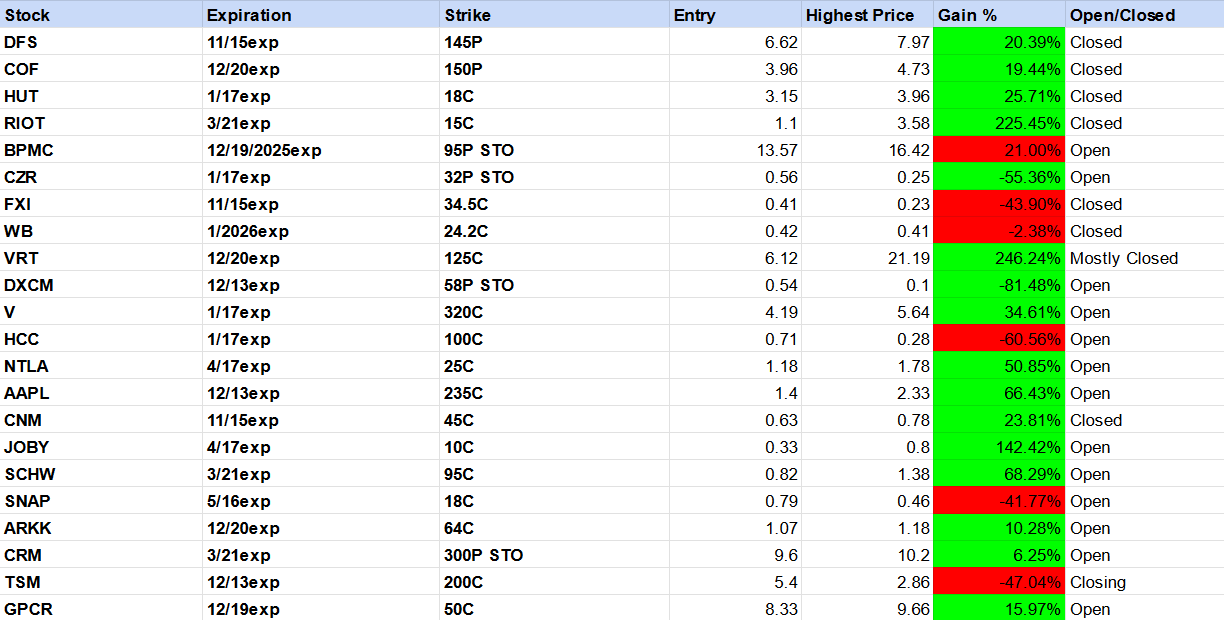Select the CZR stock cell
Viewport: 1224px width, 620px height.
coord(101,177)
